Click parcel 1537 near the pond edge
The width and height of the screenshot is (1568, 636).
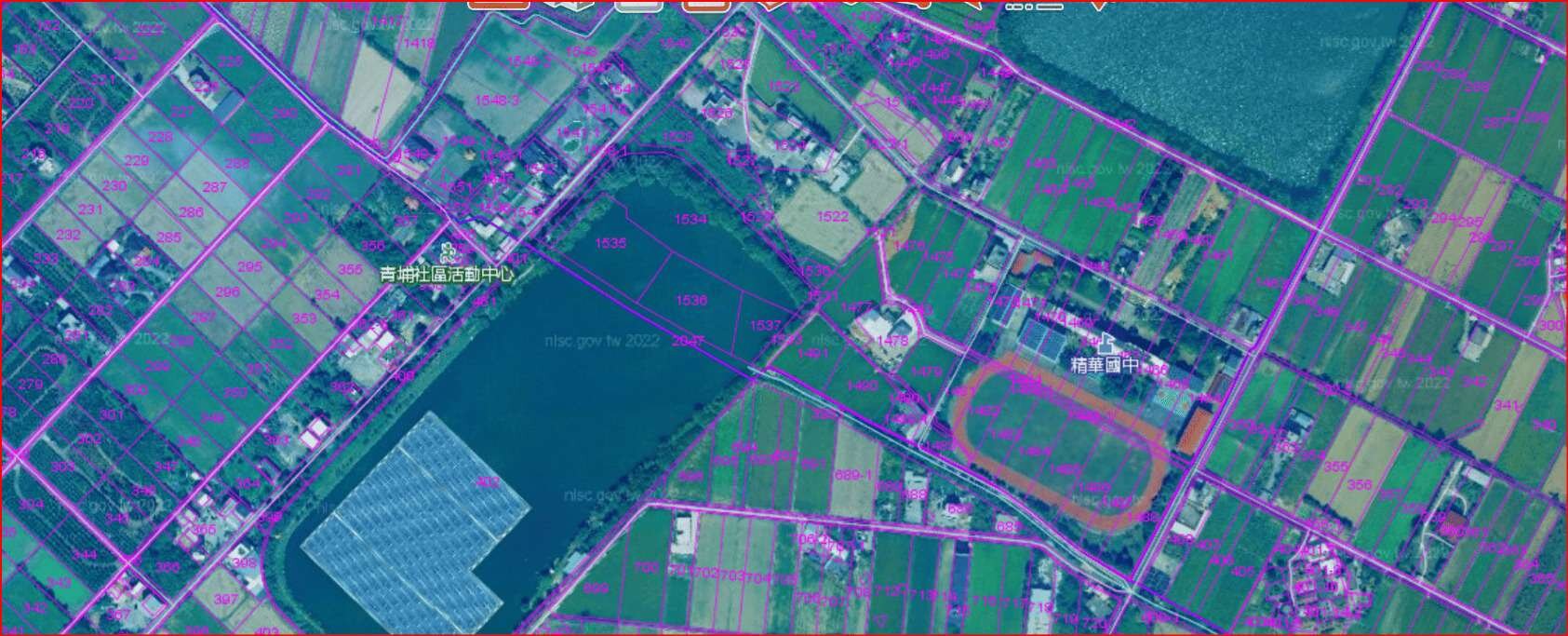pyautogui.click(x=765, y=325)
